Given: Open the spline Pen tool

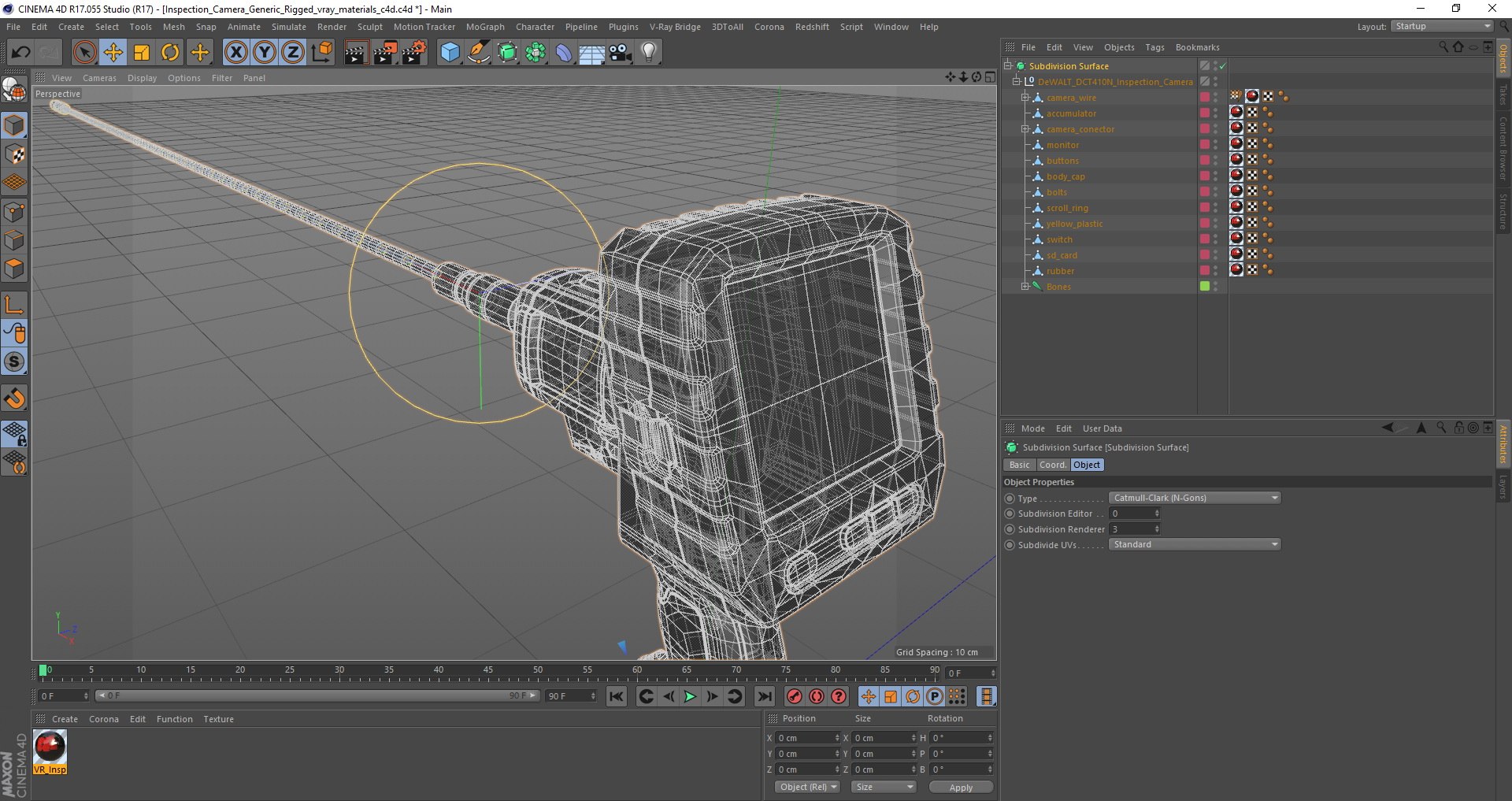Looking at the screenshot, I should pos(478,53).
